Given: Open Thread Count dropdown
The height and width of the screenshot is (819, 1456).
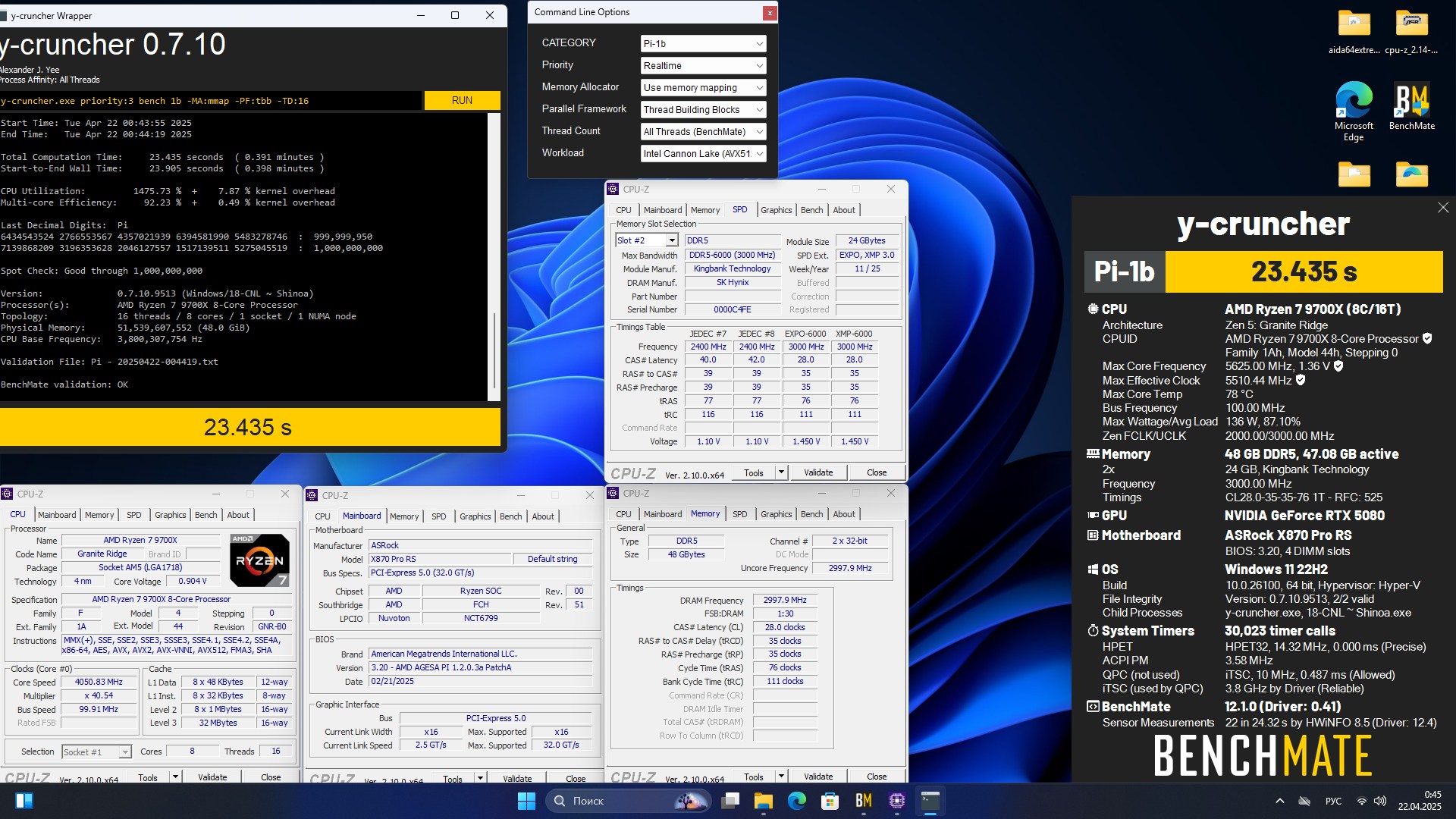Looking at the screenshot, I should [x=703, y=132].
